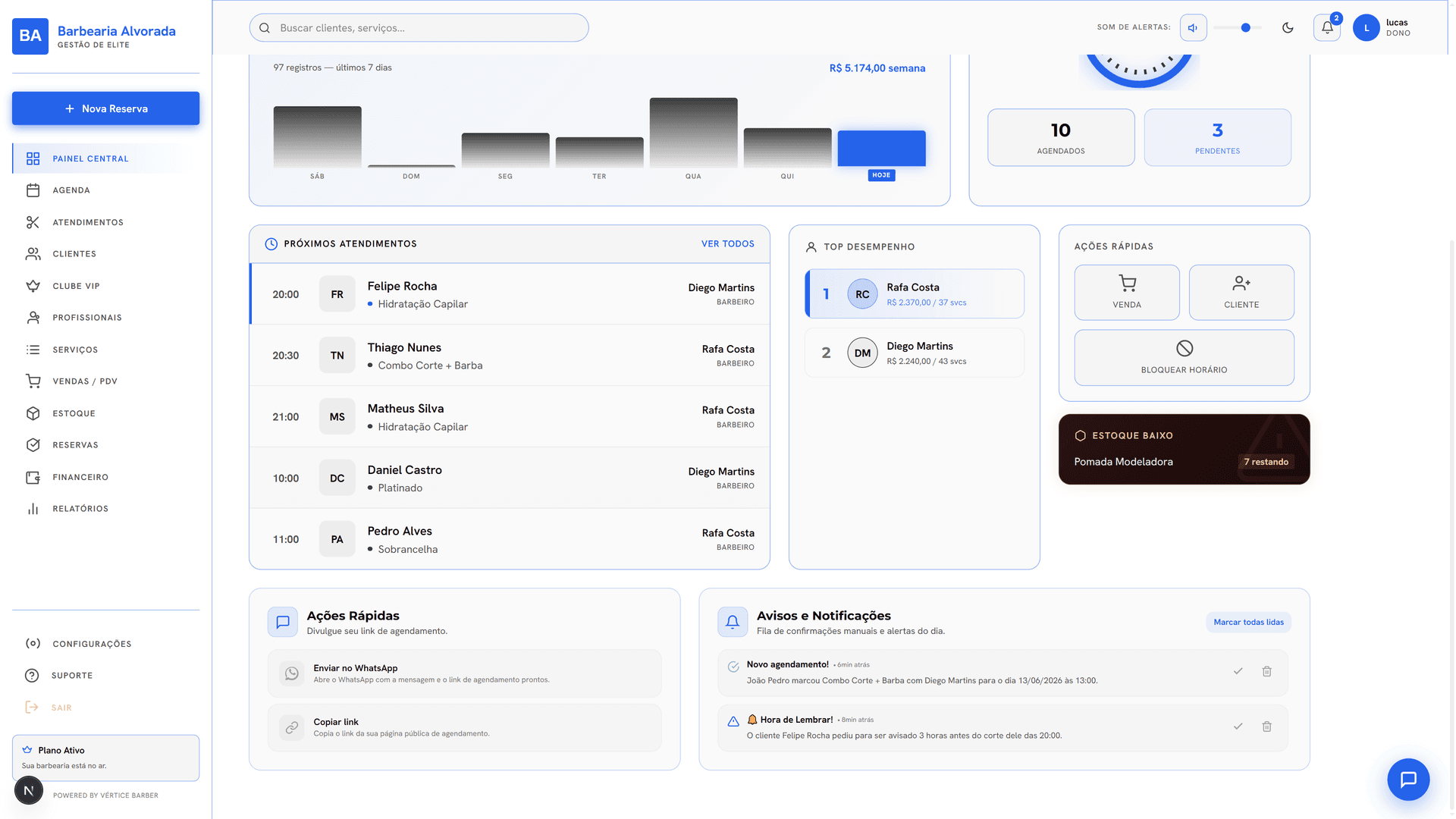Image resolution: width=1456 pixels, height=819 pixels.
Task: Open Matheus Silva 21:00 appointment
Action: pos(510,417)
